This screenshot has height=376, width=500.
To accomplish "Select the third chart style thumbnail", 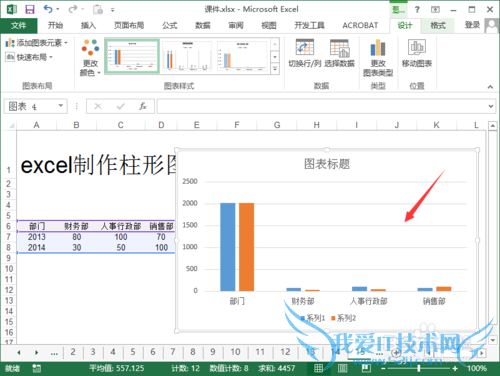I will pyautogui.click(x=242, y=56).
